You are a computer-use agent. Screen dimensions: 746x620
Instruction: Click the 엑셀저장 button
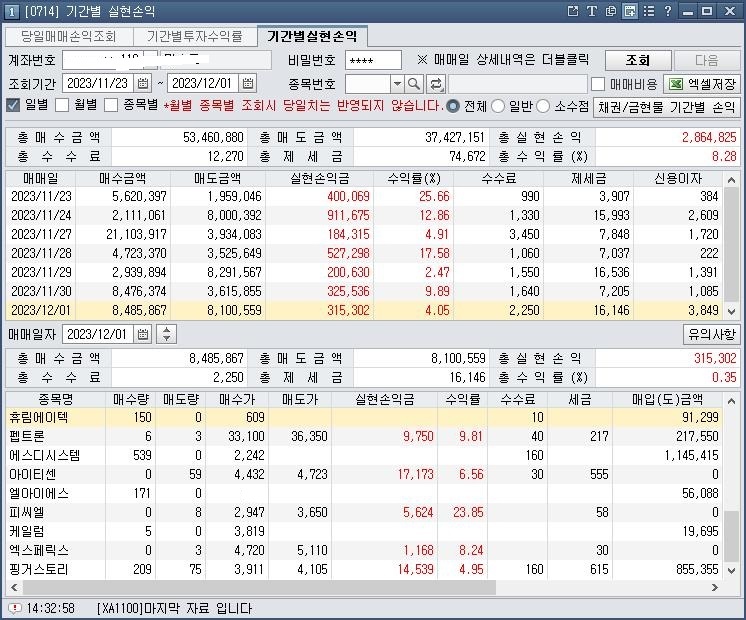tap(702, 84)
